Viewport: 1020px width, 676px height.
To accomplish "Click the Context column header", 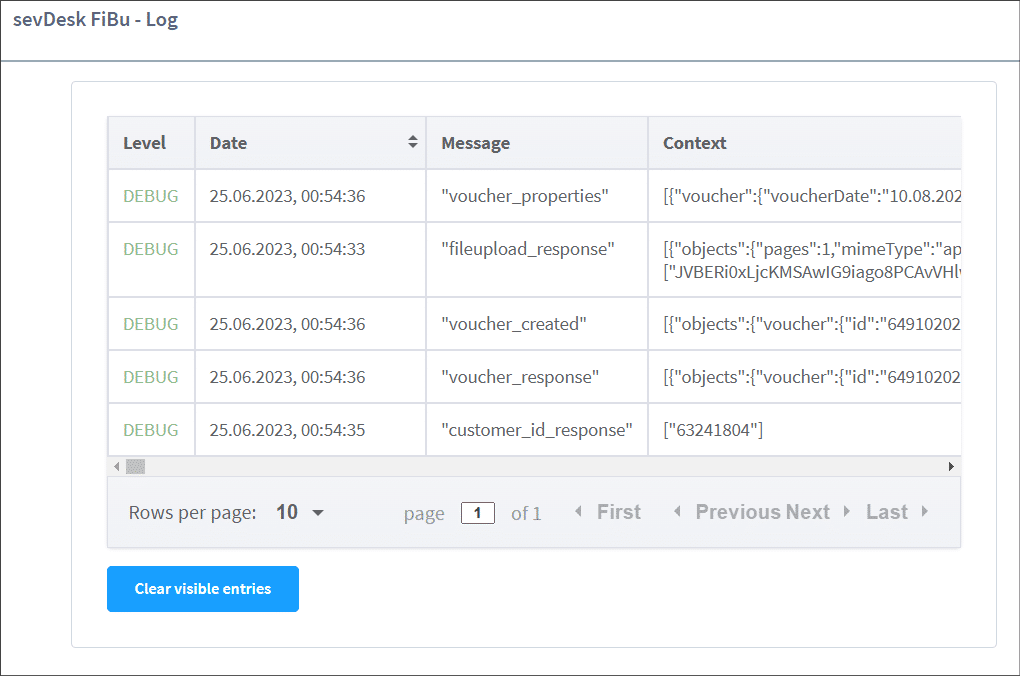I will pos(805,143).
